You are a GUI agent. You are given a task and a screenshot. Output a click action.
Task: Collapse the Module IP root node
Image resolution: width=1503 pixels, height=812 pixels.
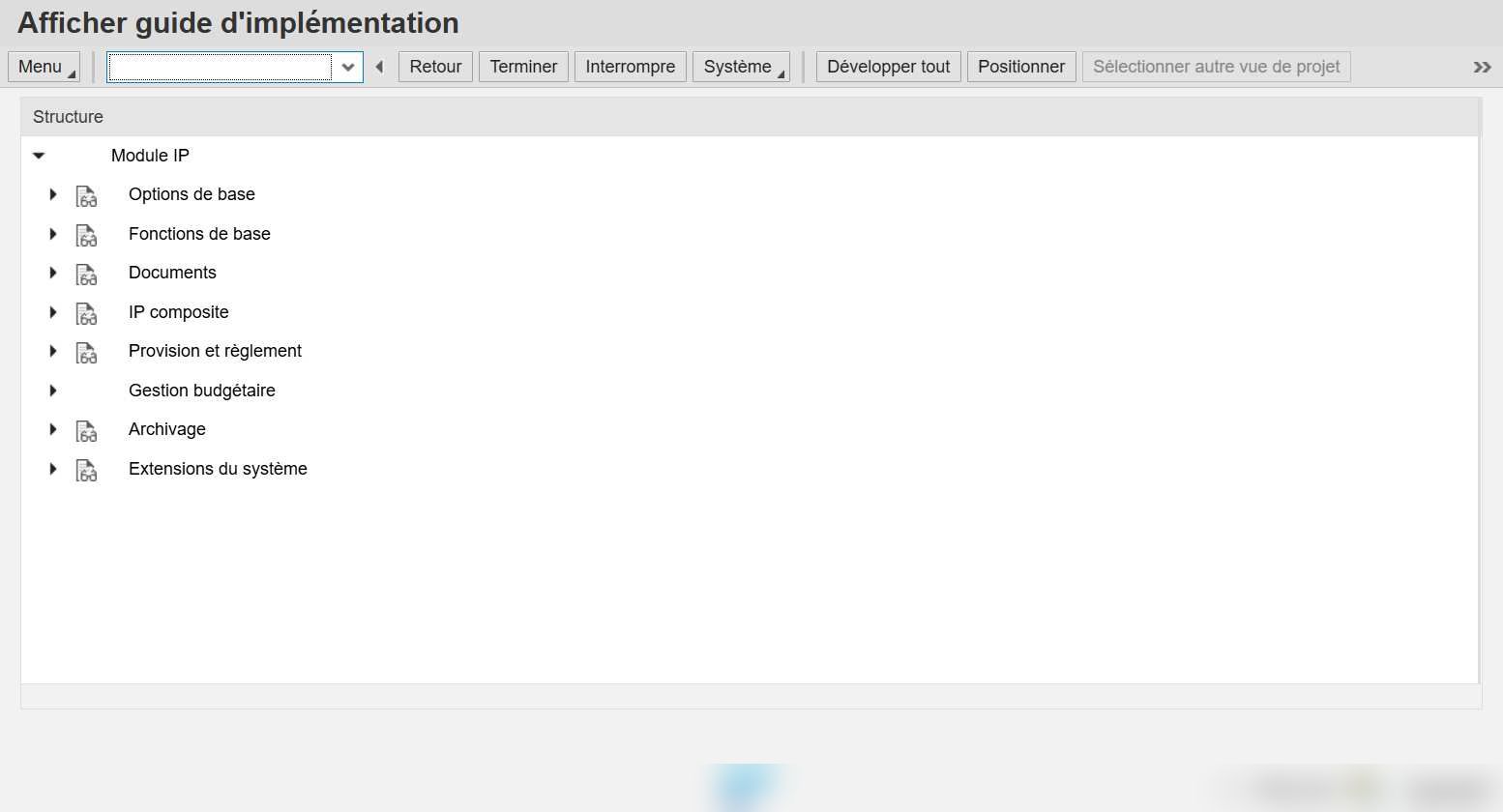(x=39, y=156)
